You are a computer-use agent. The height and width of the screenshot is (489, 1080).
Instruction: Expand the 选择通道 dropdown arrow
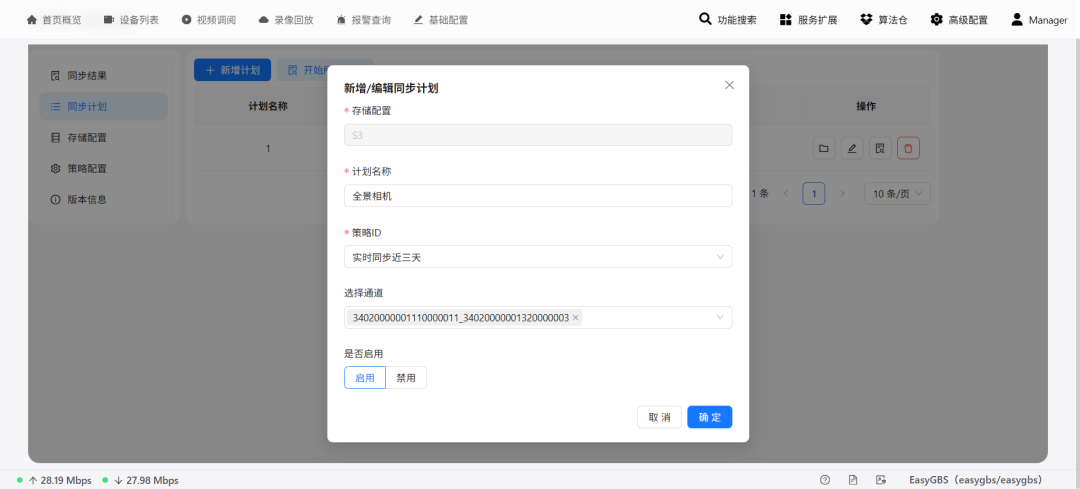point(720,318)
